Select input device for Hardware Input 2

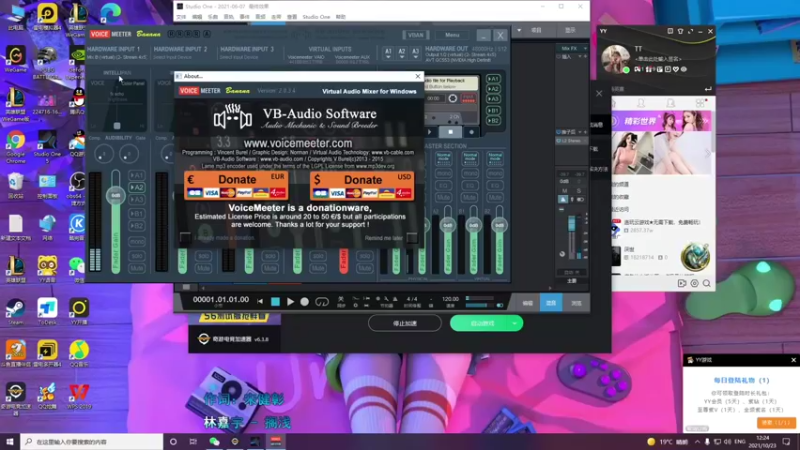click(x=173, y=57)
